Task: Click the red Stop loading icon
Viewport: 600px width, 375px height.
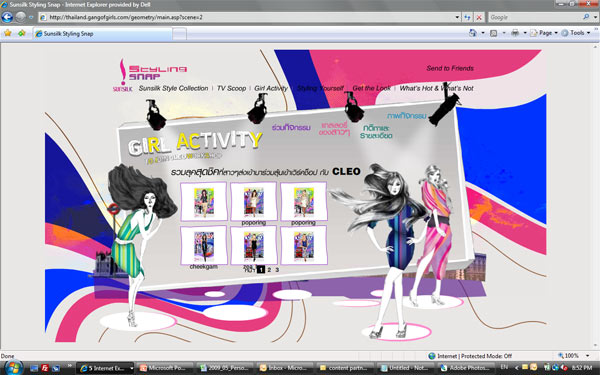Action: pyautogui.click(x=479, y=17)
